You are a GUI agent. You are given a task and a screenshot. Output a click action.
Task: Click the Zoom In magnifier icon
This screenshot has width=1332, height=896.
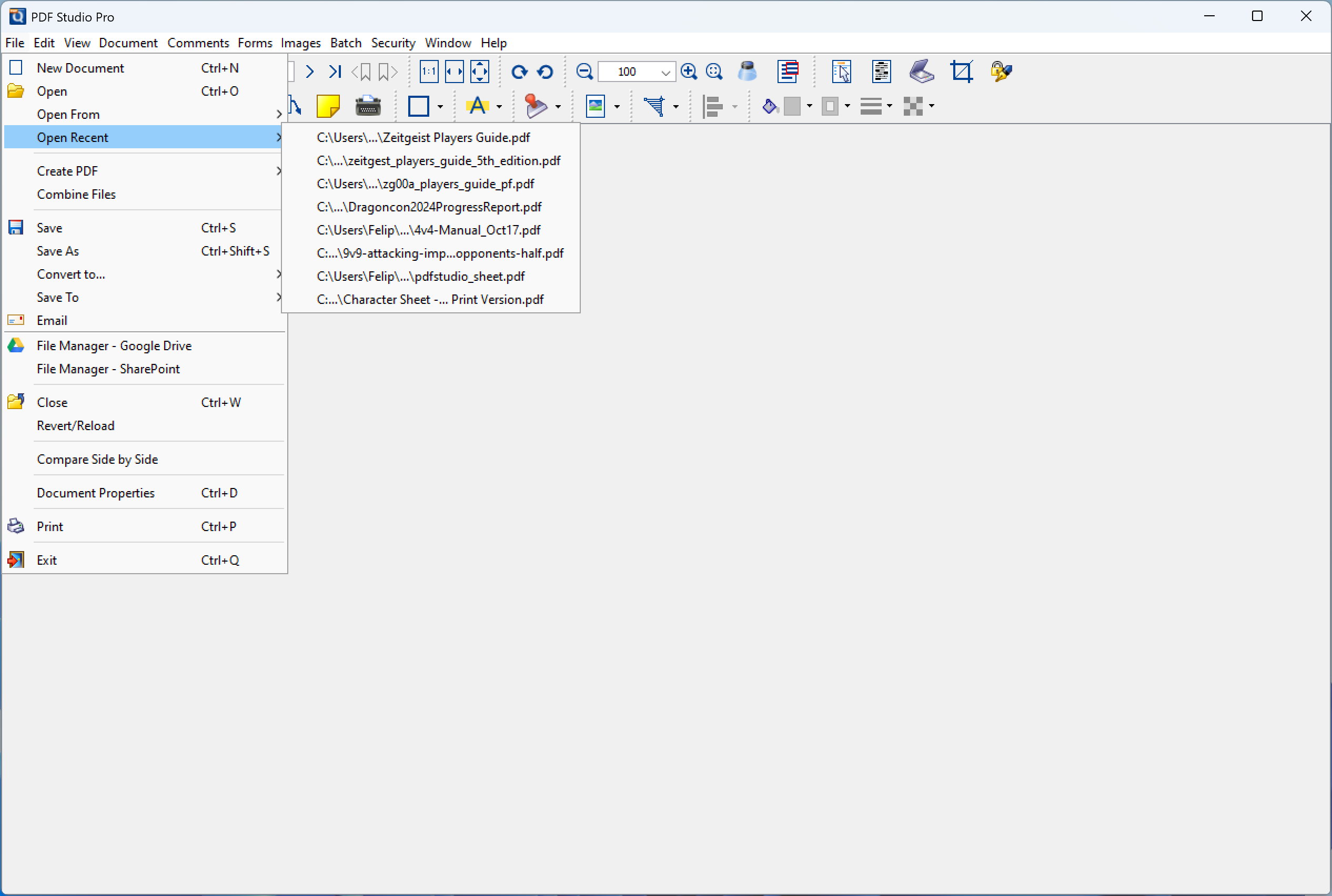tap(688, 72)
